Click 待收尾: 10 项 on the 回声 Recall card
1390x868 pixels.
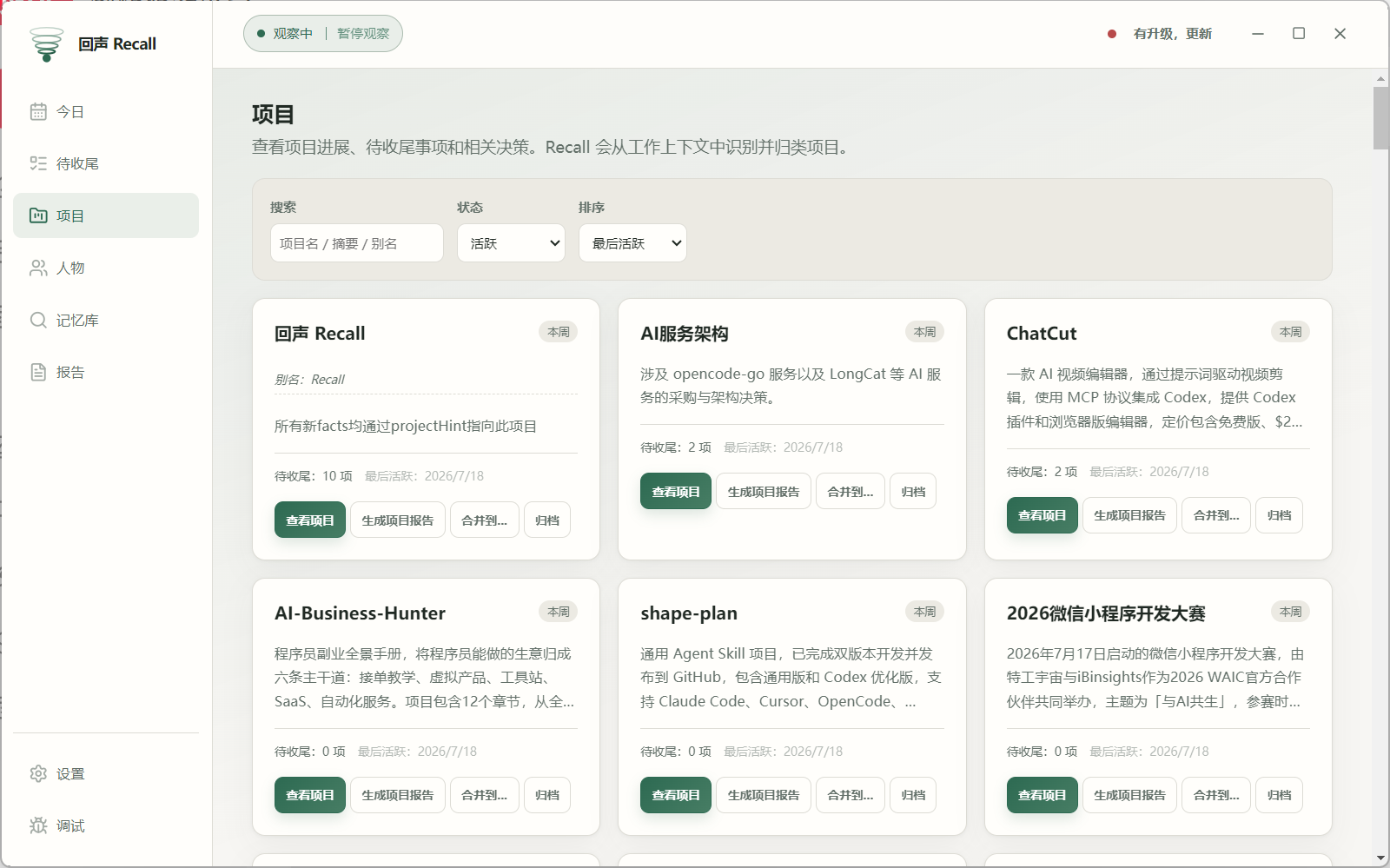[x=314, y=476]
